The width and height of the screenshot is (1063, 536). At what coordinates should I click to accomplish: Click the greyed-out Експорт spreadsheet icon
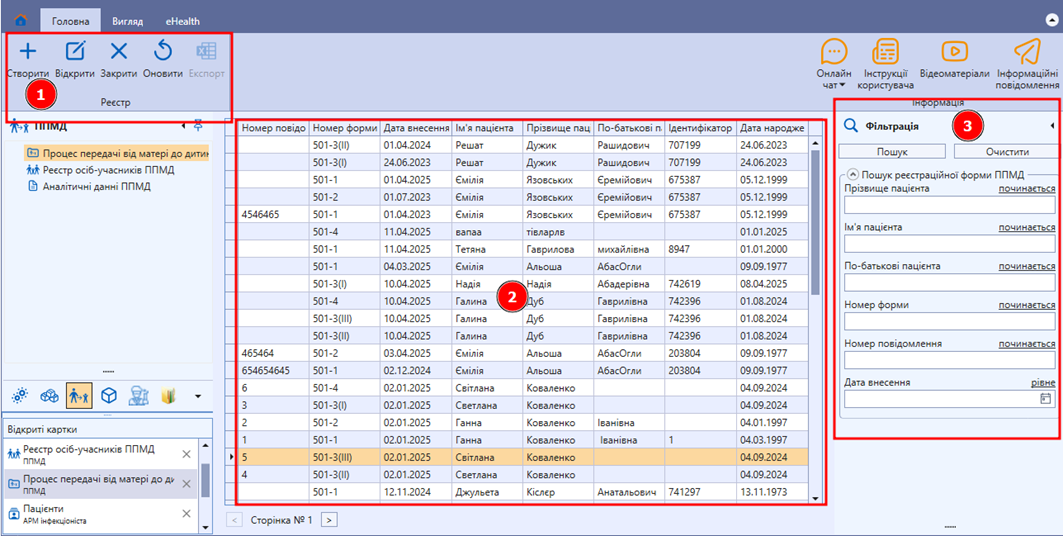(206, 51)
